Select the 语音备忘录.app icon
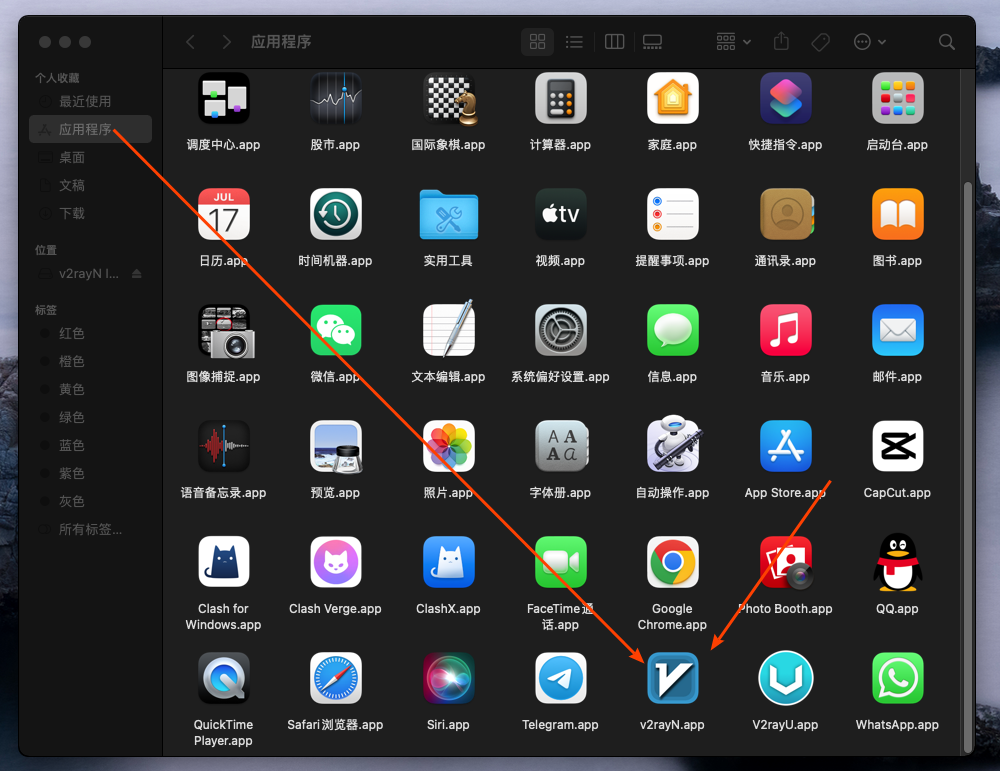The height and width of the screenshot is (771, 1000). [223, 446]
